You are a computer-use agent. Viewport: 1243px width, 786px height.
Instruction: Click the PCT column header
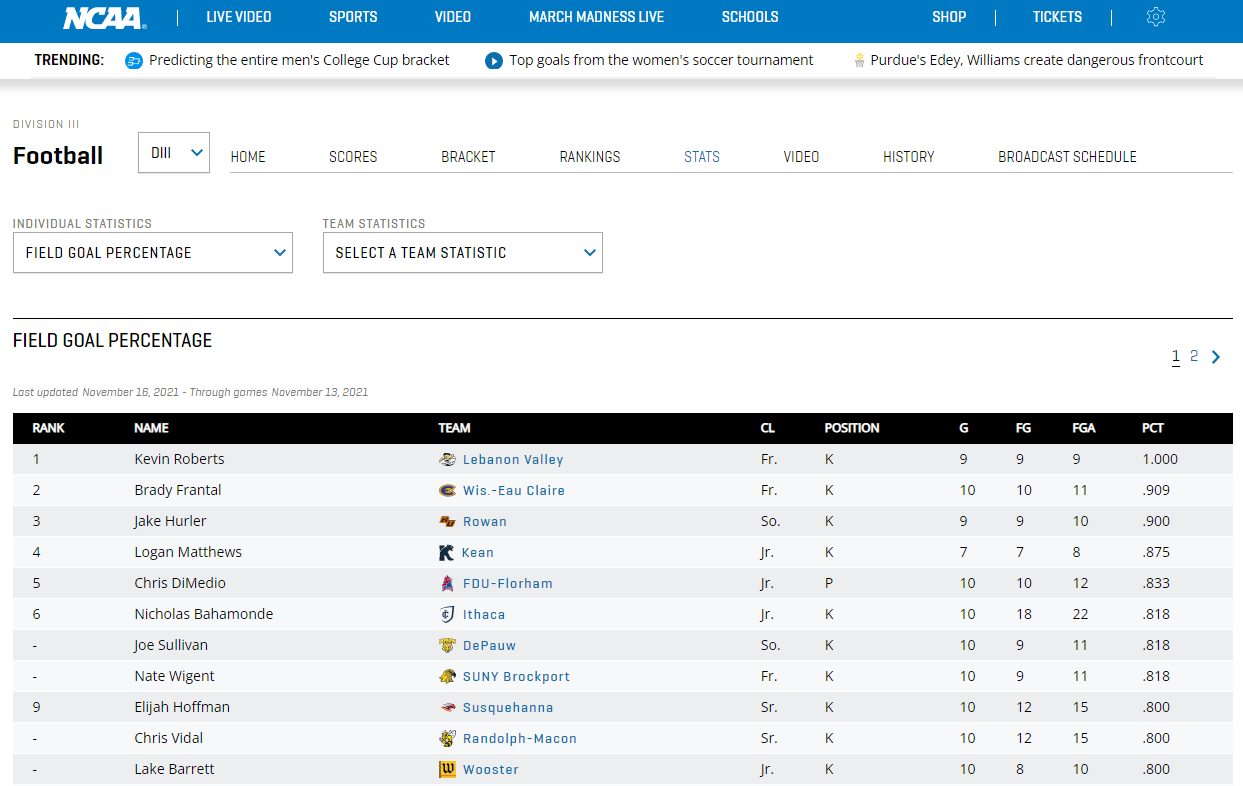tap(1153, 428)
